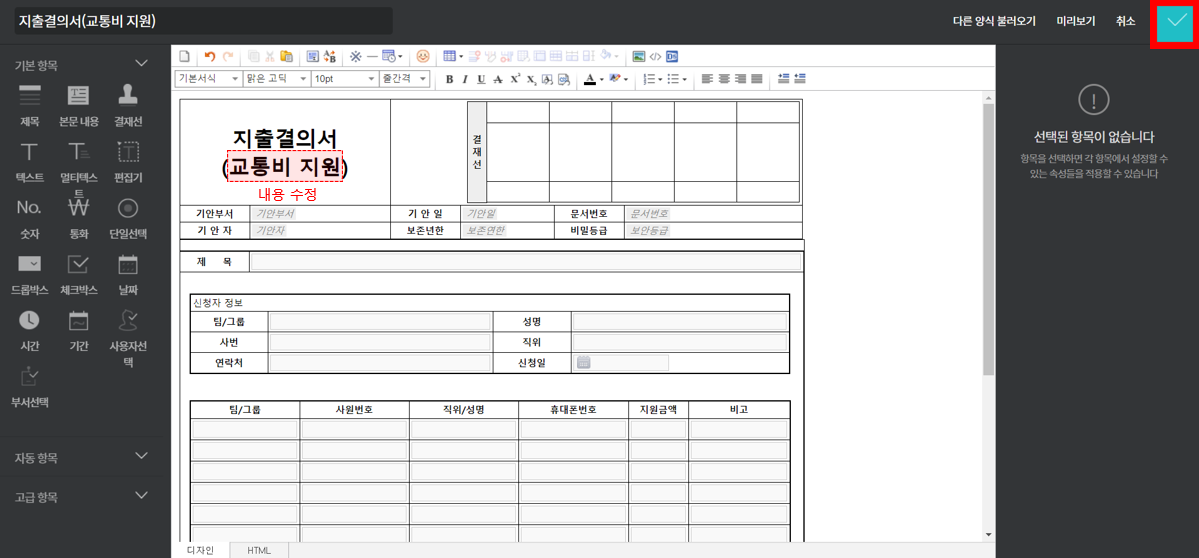Apply bold formatting
This screenshot has width=1199, height=558.
(450, 79)
